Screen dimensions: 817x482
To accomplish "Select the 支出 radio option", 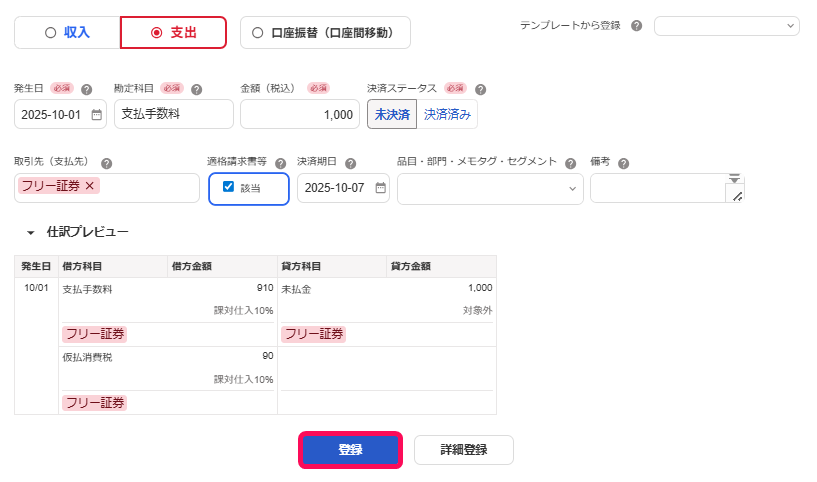I will point(173,33).
